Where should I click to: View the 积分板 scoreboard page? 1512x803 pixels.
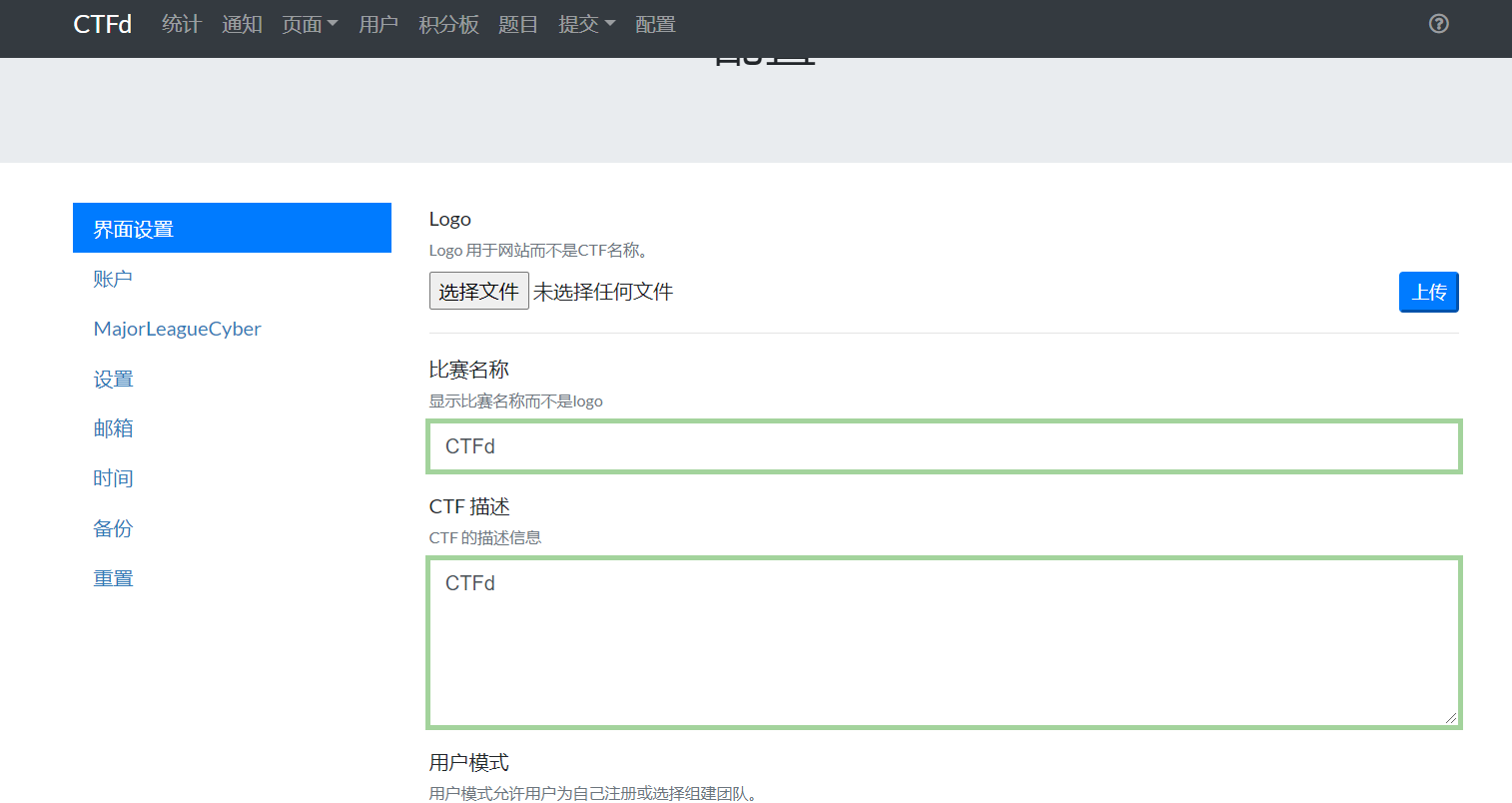pos(448,24)
